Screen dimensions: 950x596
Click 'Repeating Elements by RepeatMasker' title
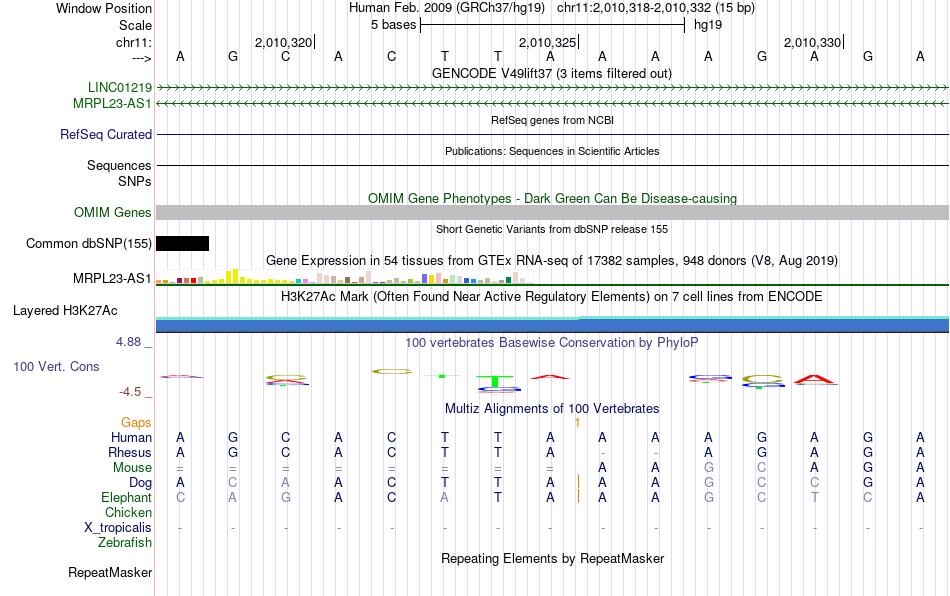tap(553, 558)
